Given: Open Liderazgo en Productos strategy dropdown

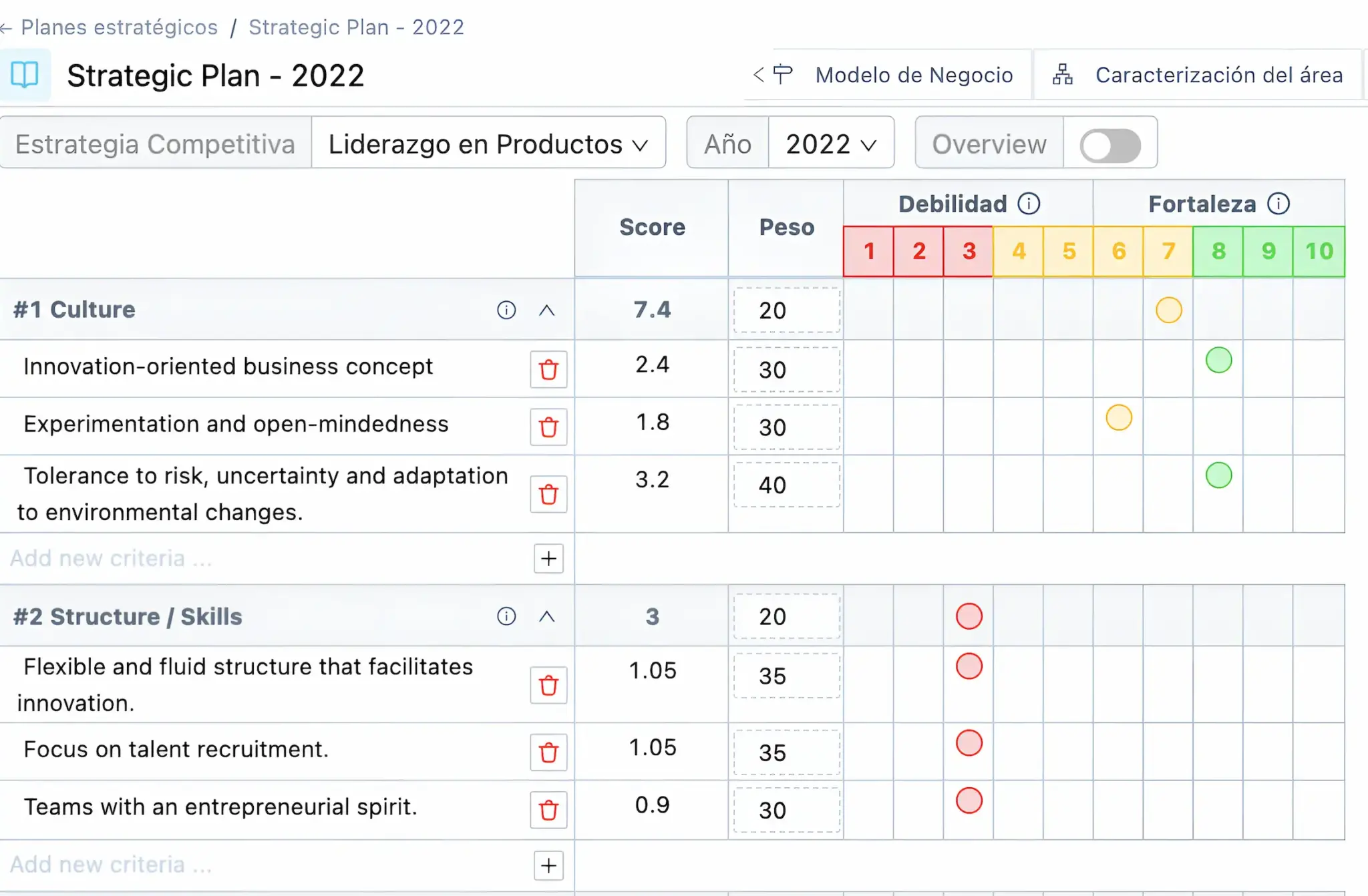Looking at the screenshot, I should [x=488, y=144].
